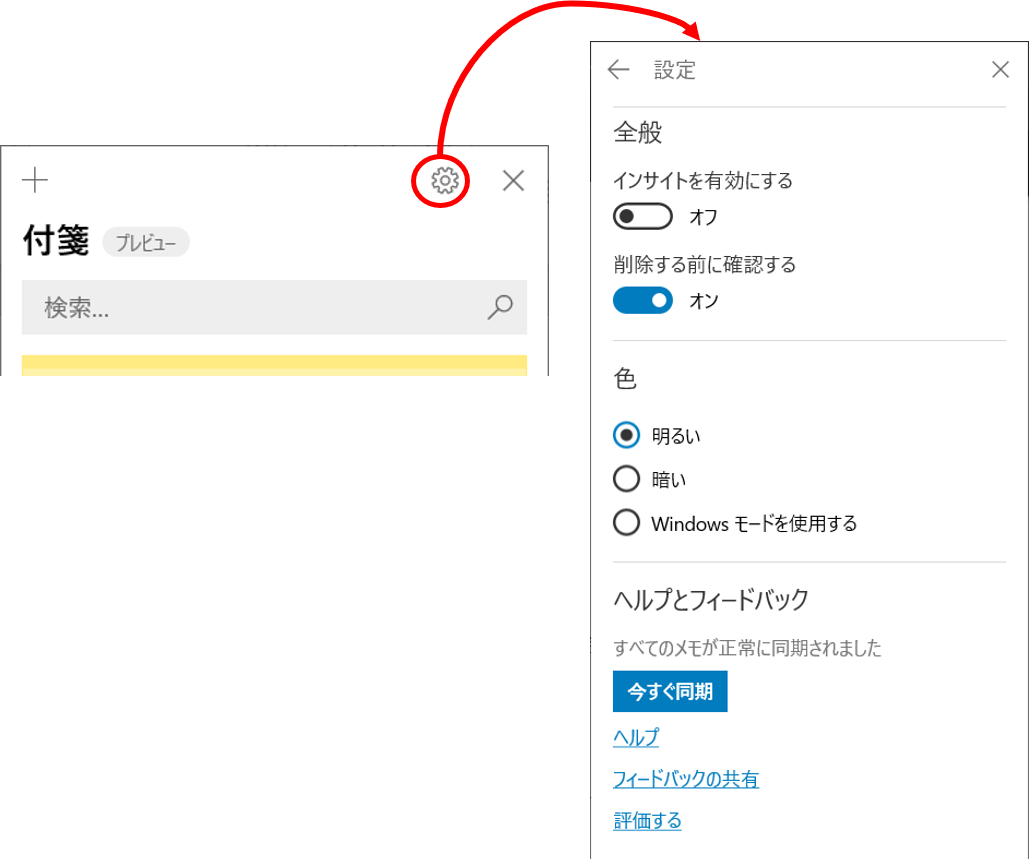Toggle インサイトを有効にする switch
This screenshot has width=1029, height=859.
[642, 217]
